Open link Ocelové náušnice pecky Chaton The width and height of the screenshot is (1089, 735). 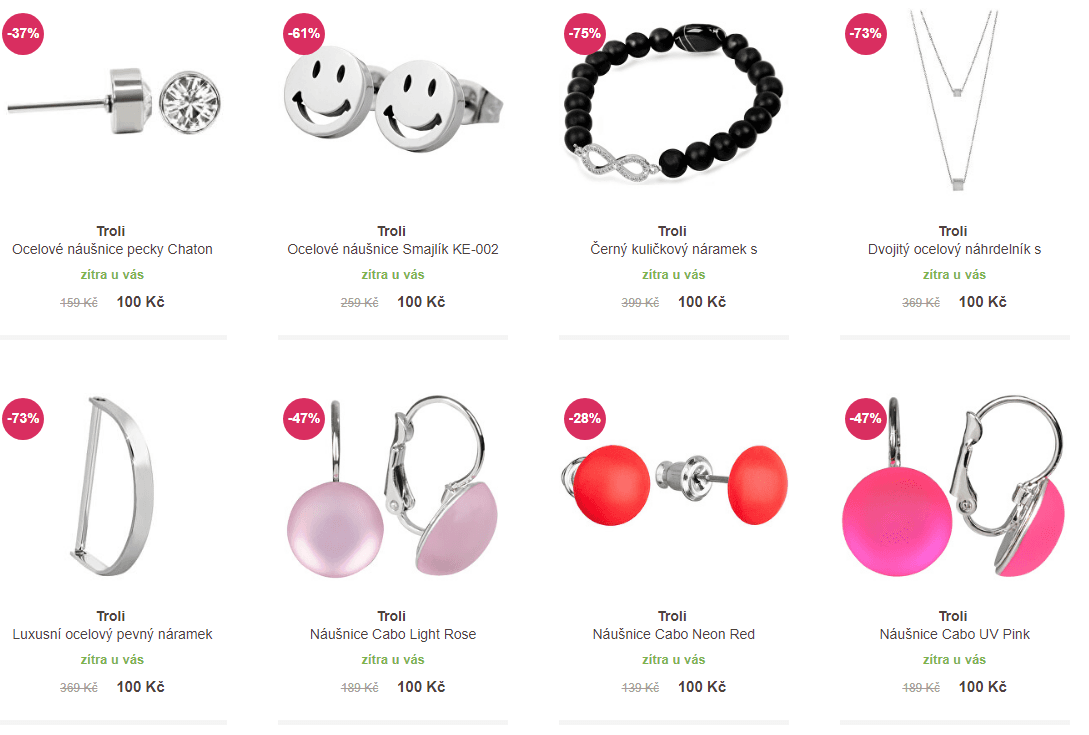tap(113, 249)
